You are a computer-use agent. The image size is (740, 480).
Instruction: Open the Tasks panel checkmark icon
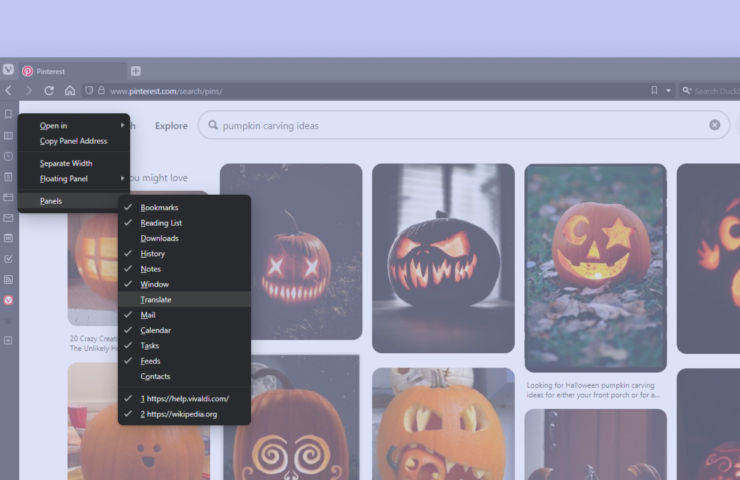[8, 259]
